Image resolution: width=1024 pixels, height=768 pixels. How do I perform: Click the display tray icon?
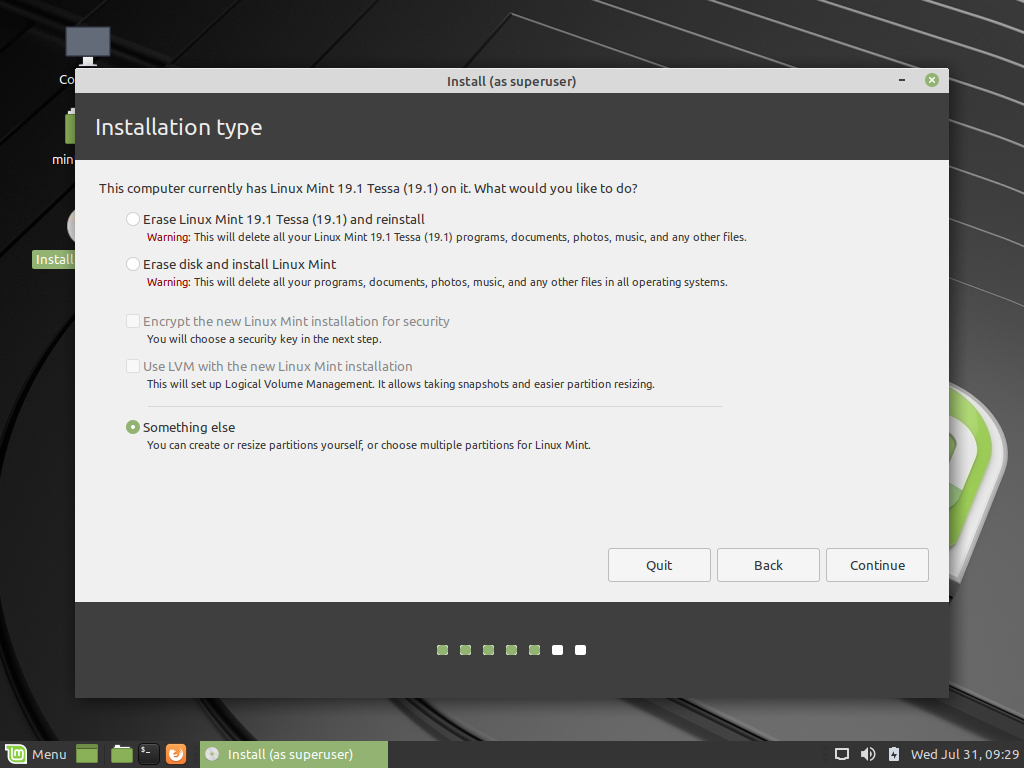click(841, 754)
